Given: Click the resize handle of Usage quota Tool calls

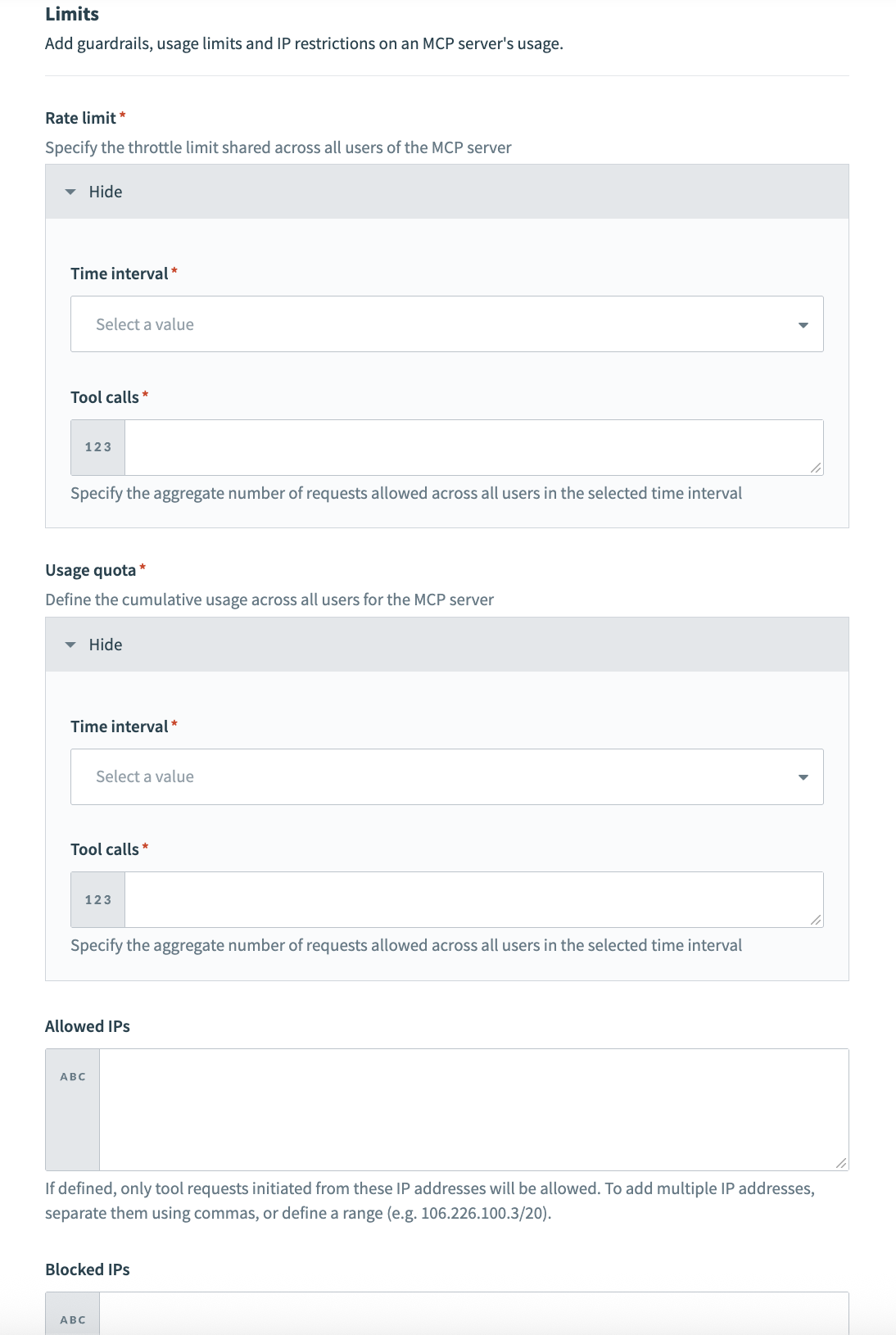Looking at the screenshot, I should click(x=816, y=920).
